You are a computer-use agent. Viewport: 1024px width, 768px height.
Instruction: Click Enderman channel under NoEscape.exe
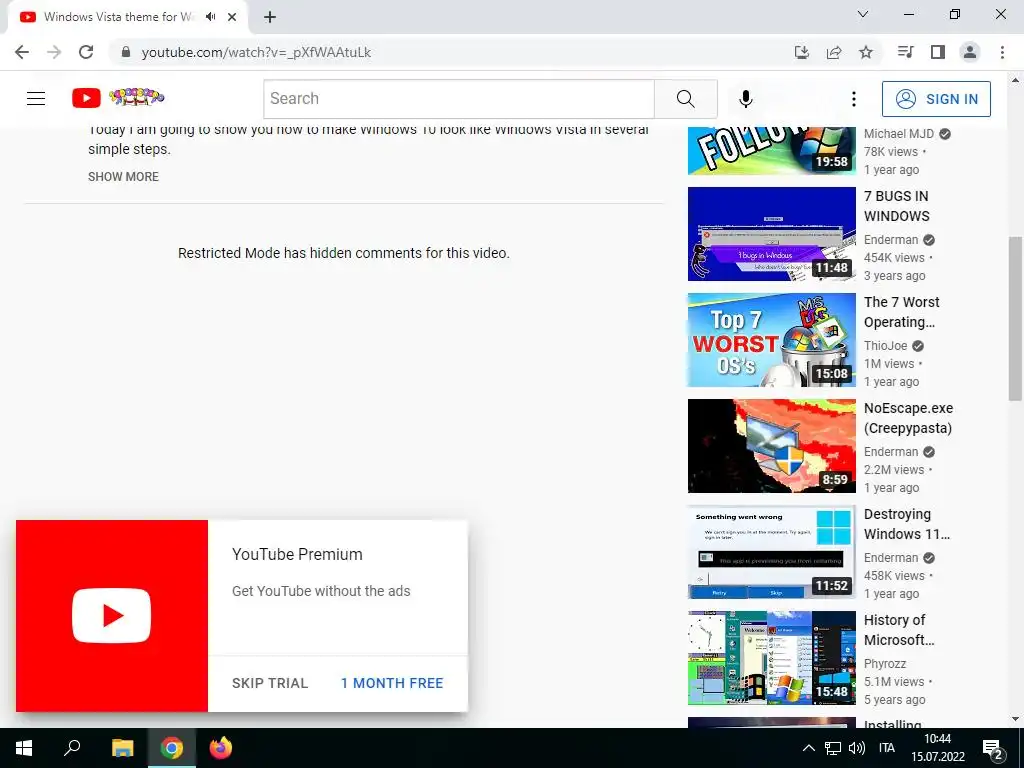[891, 452]
